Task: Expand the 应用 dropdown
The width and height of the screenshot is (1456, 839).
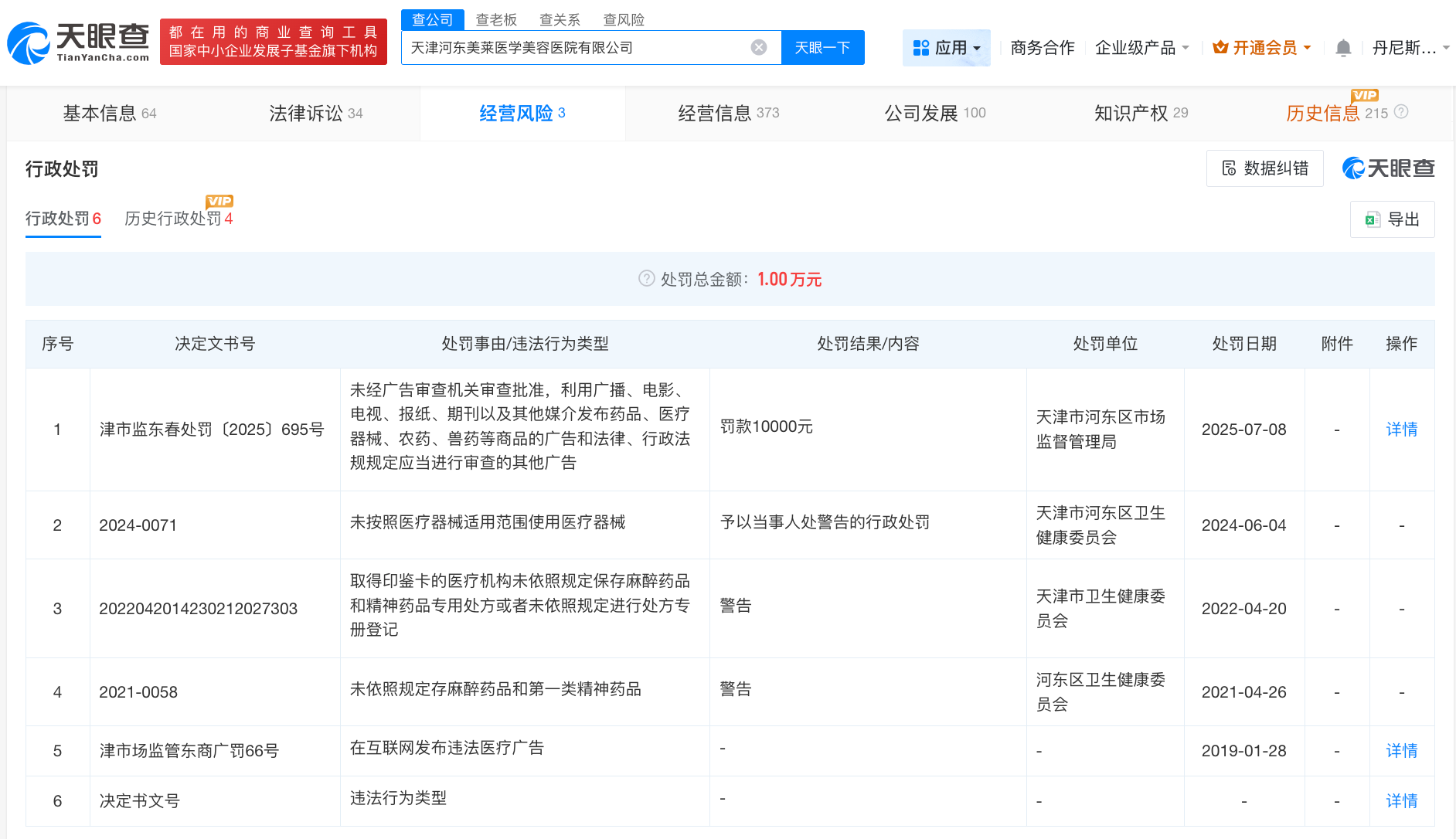Action: (x=946, y=48)
